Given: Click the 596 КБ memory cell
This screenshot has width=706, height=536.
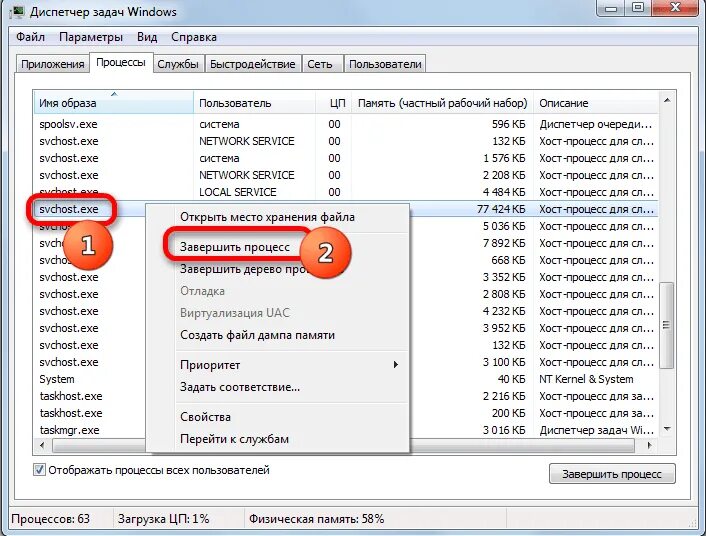Looking at the screenshot, I should pos(508,124).
